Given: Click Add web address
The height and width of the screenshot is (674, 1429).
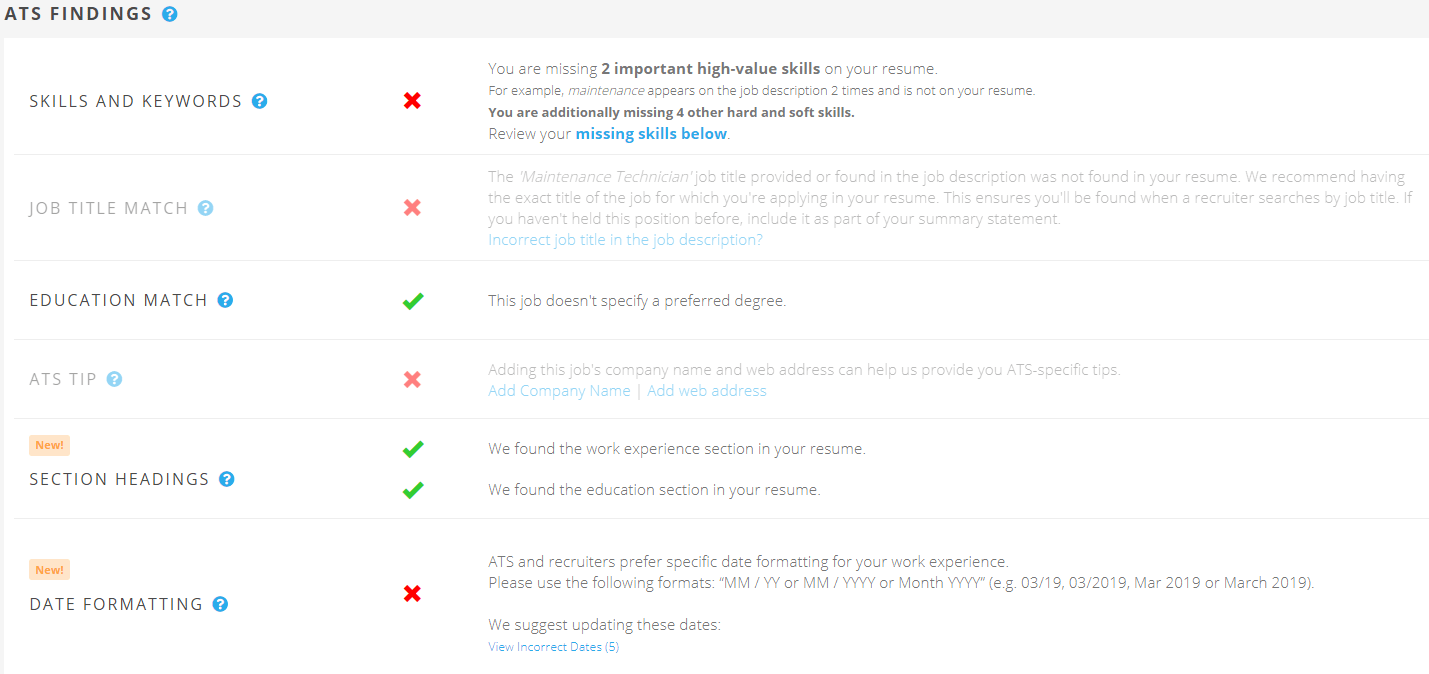Looking at the screenshot, I should click(707, 391).
